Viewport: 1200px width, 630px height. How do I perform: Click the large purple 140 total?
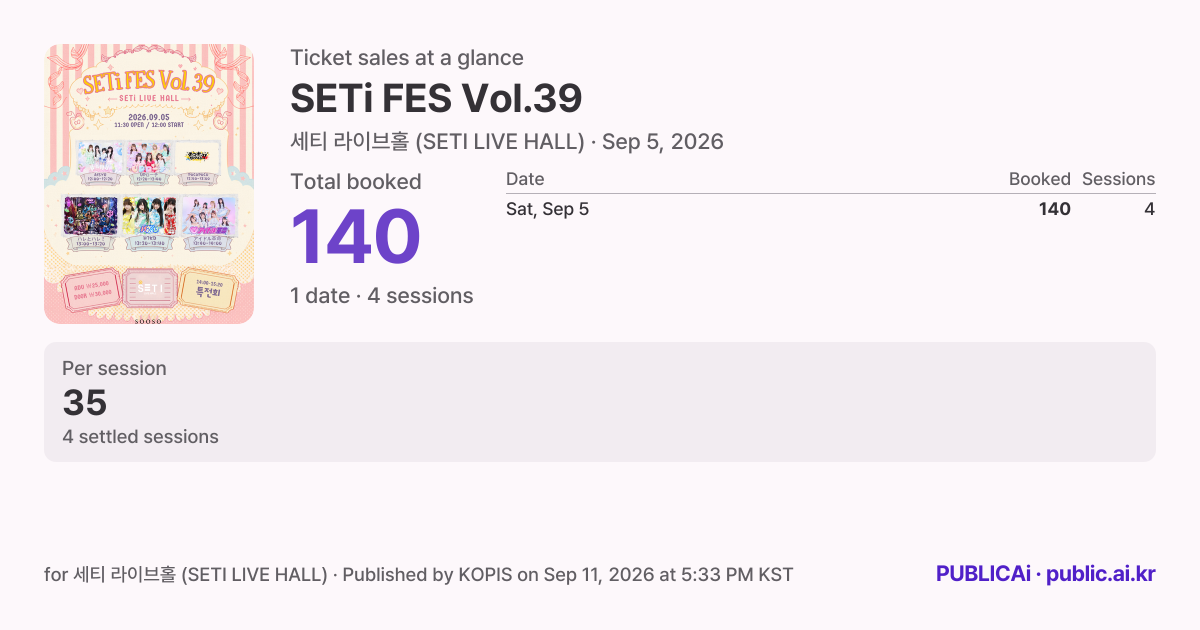[355, 238]
